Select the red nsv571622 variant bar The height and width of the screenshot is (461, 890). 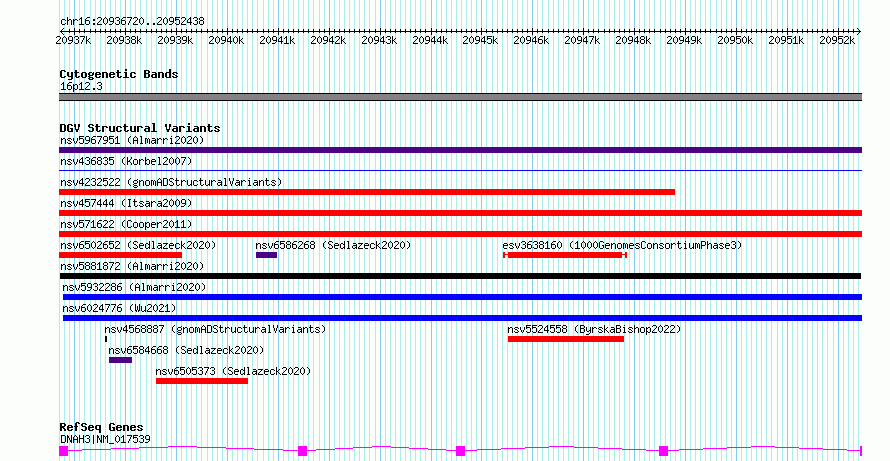tap(460, 234)
